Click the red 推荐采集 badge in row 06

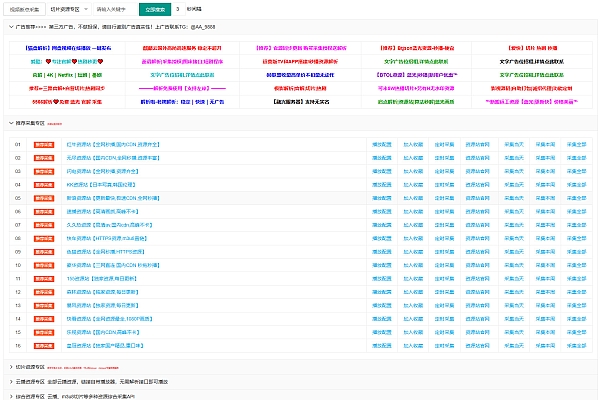44,212
